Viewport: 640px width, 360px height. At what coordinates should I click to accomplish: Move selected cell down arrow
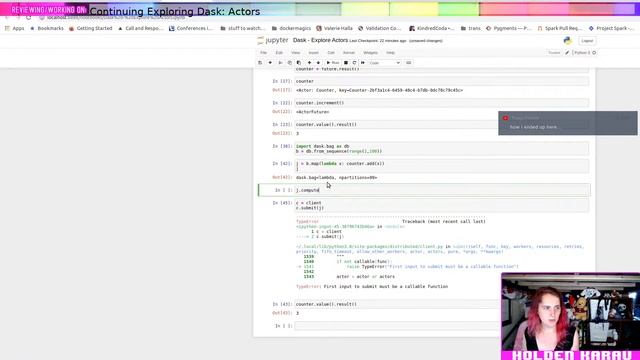318,63
